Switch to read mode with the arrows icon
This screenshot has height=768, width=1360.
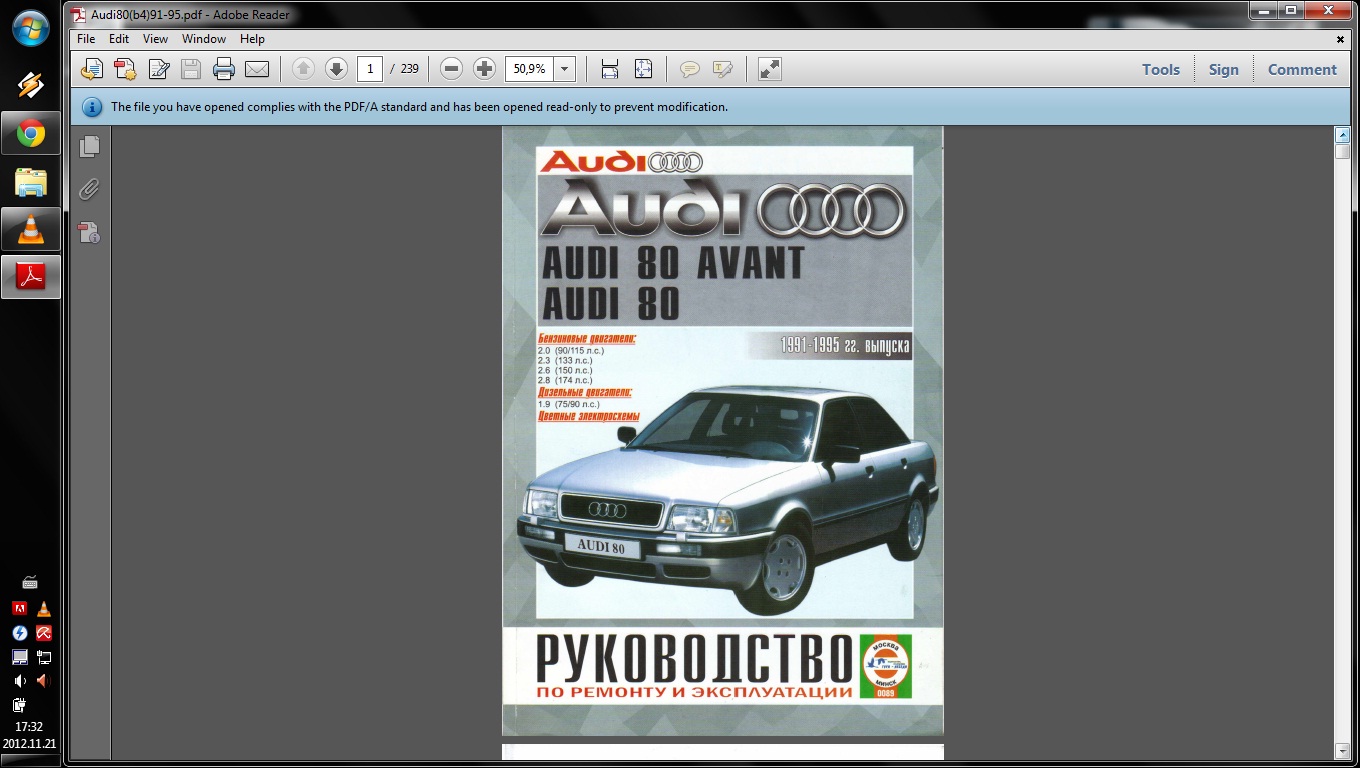point(769,69)
